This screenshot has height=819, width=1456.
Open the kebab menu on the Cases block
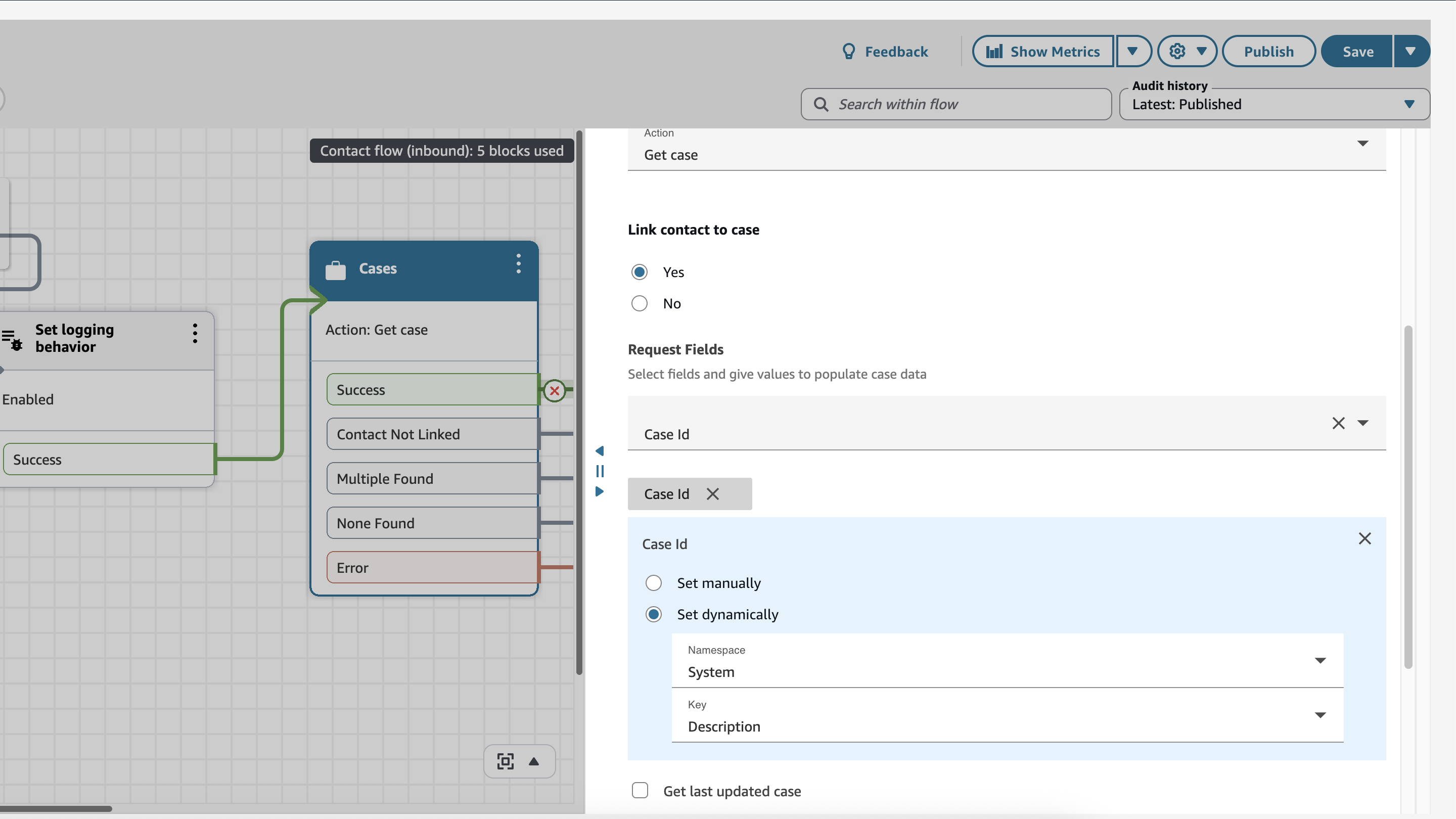click(x=518, y=264)
